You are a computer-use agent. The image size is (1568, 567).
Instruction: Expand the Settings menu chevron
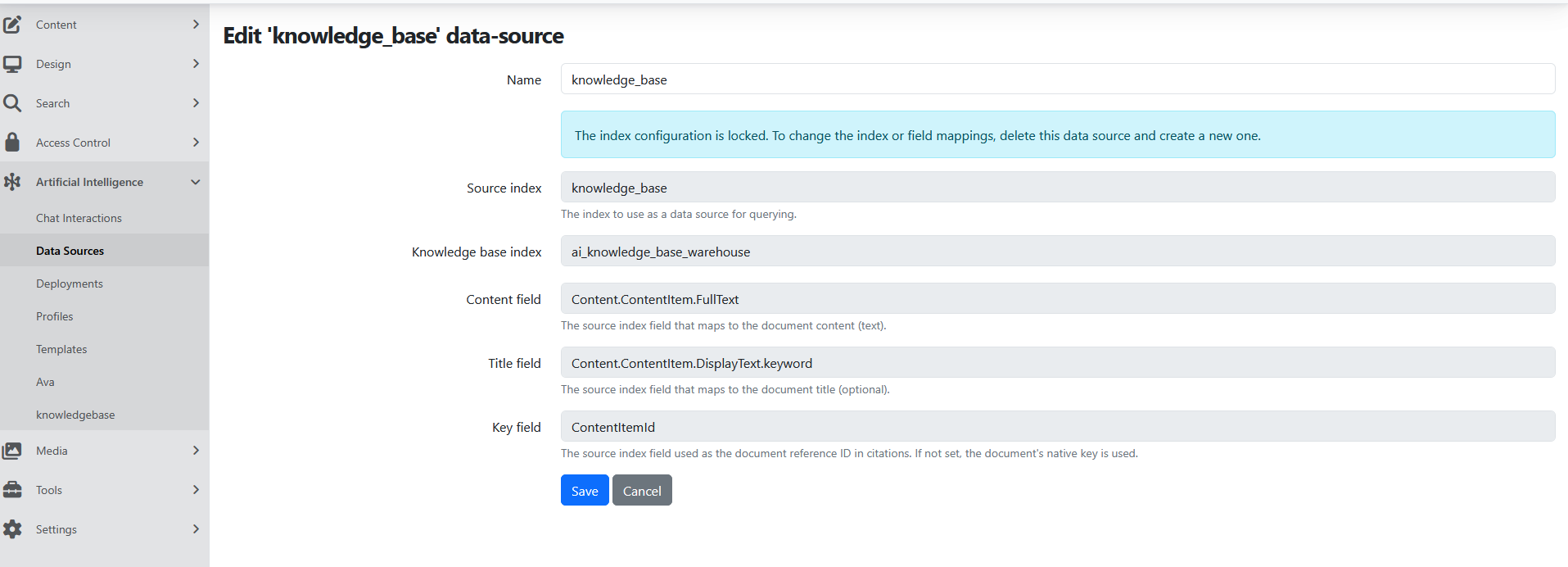(196, 529)
